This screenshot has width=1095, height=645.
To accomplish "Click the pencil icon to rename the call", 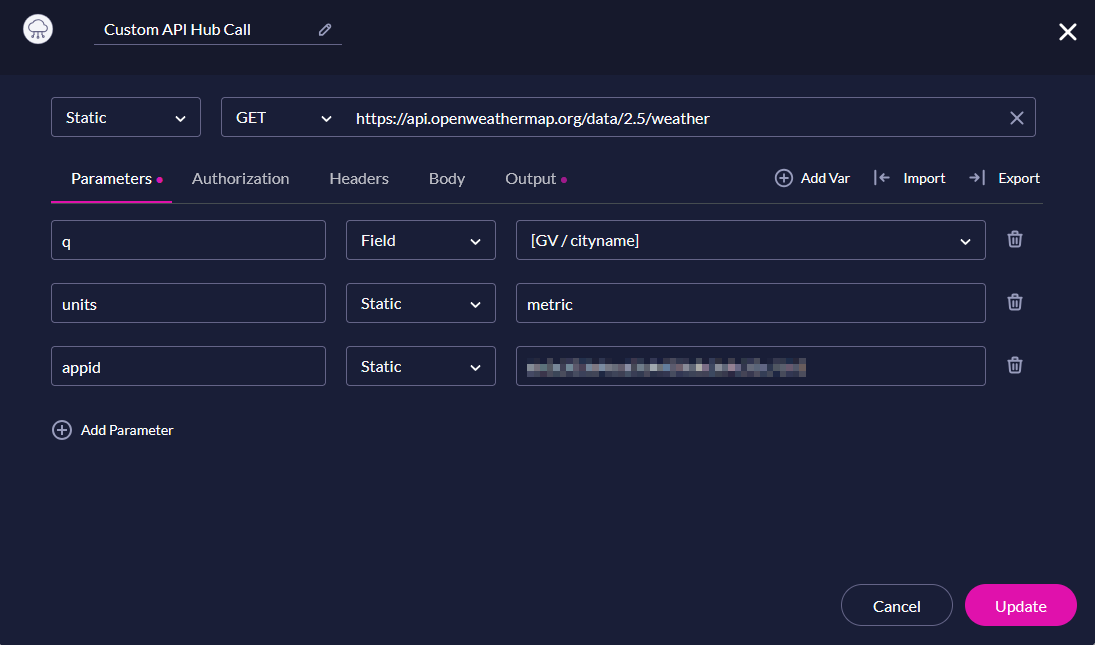I will (x=324, y=30).
